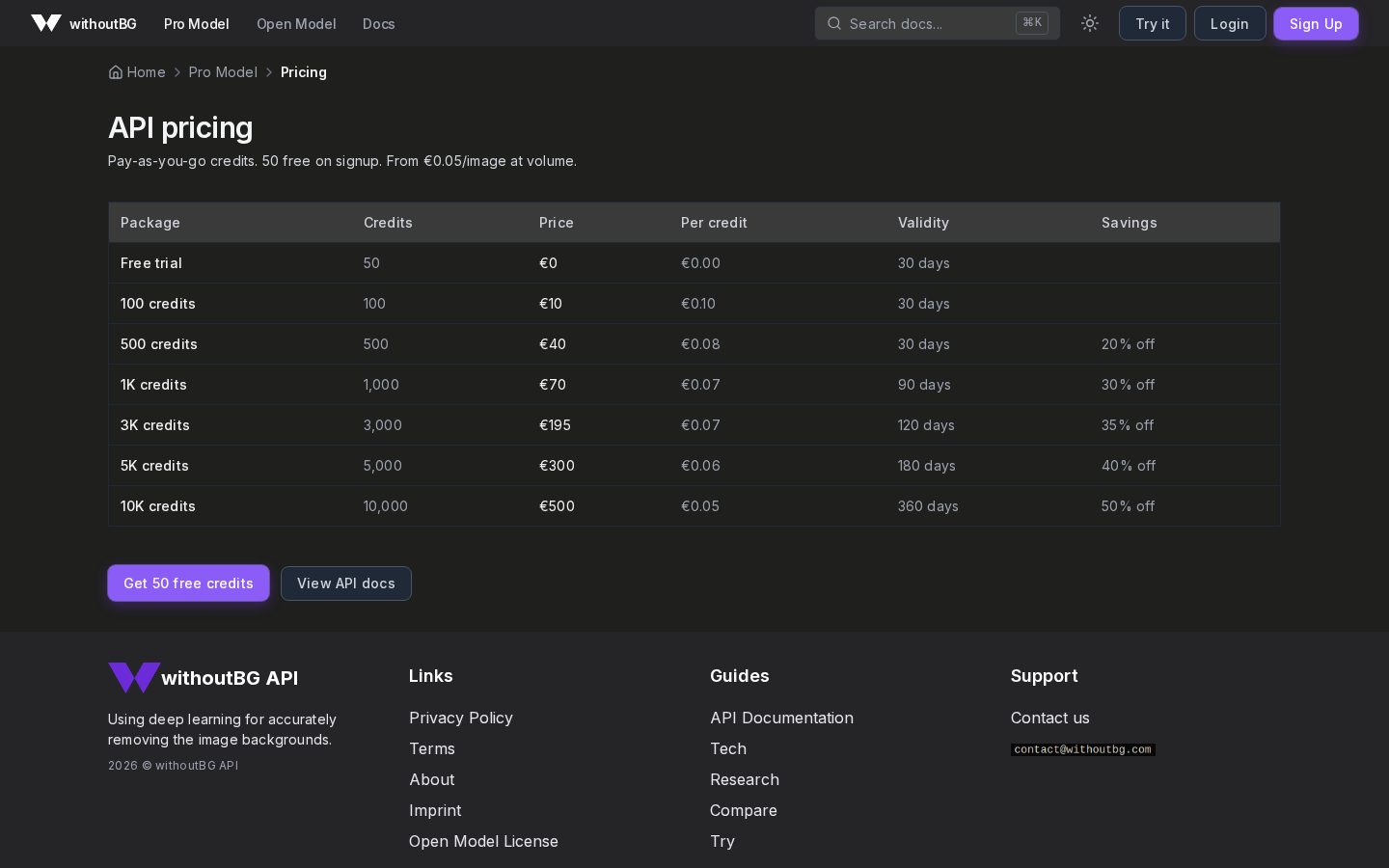The width and height of the screenshot is (1389, 868).
Task: Click the Contact us link
Action: 1050,718
